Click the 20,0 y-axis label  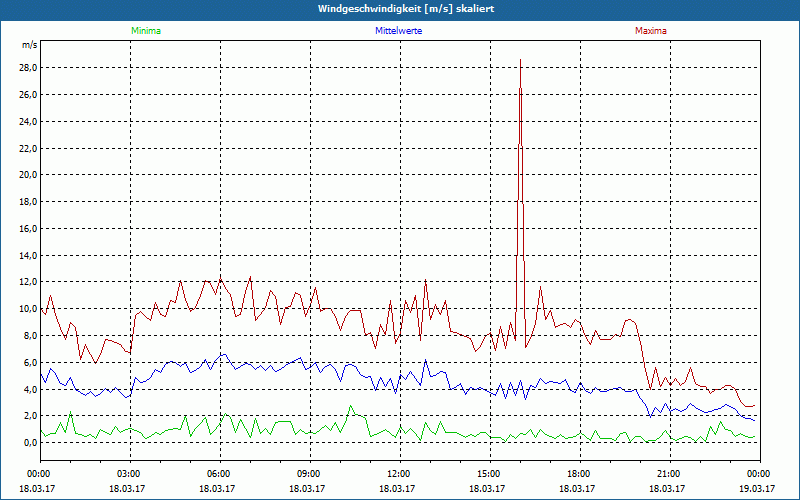pos(29,175)
